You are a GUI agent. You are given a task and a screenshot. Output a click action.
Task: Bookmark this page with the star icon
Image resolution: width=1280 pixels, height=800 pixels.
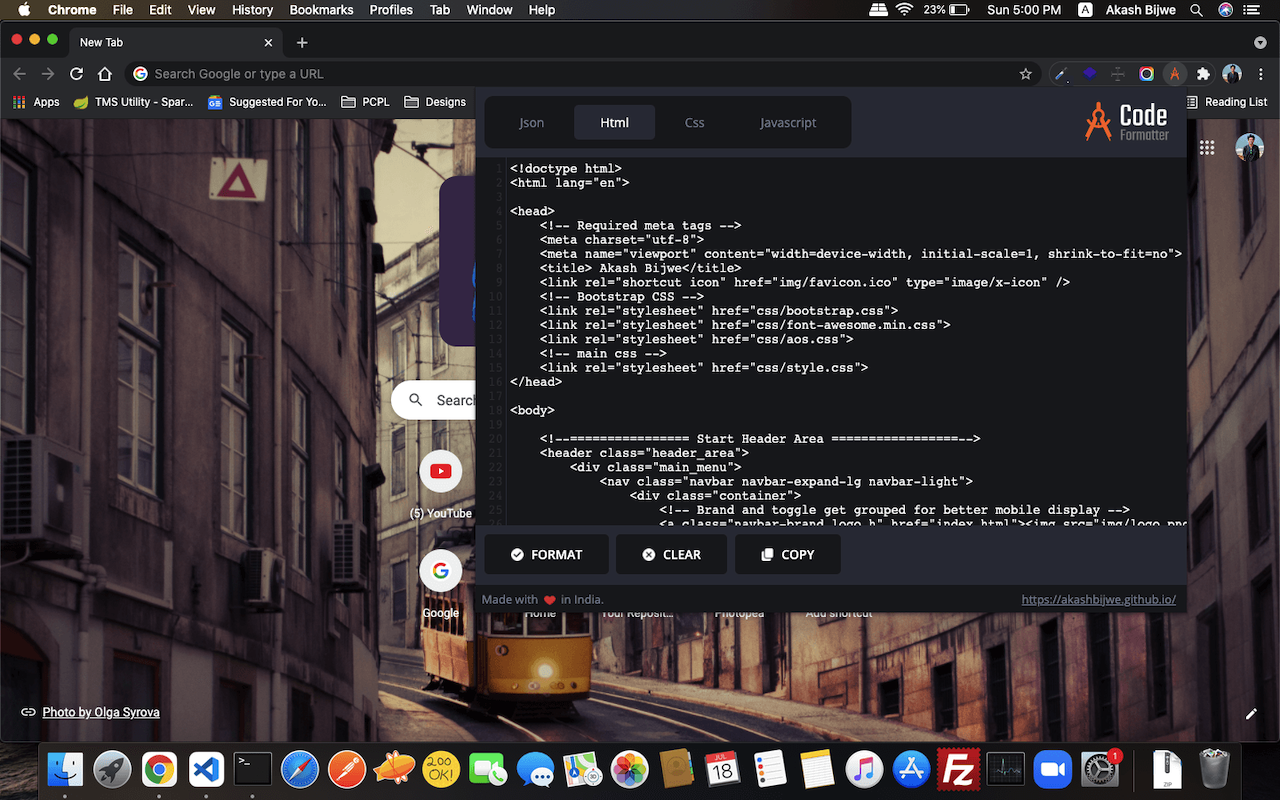click(x=1025, y=74)
